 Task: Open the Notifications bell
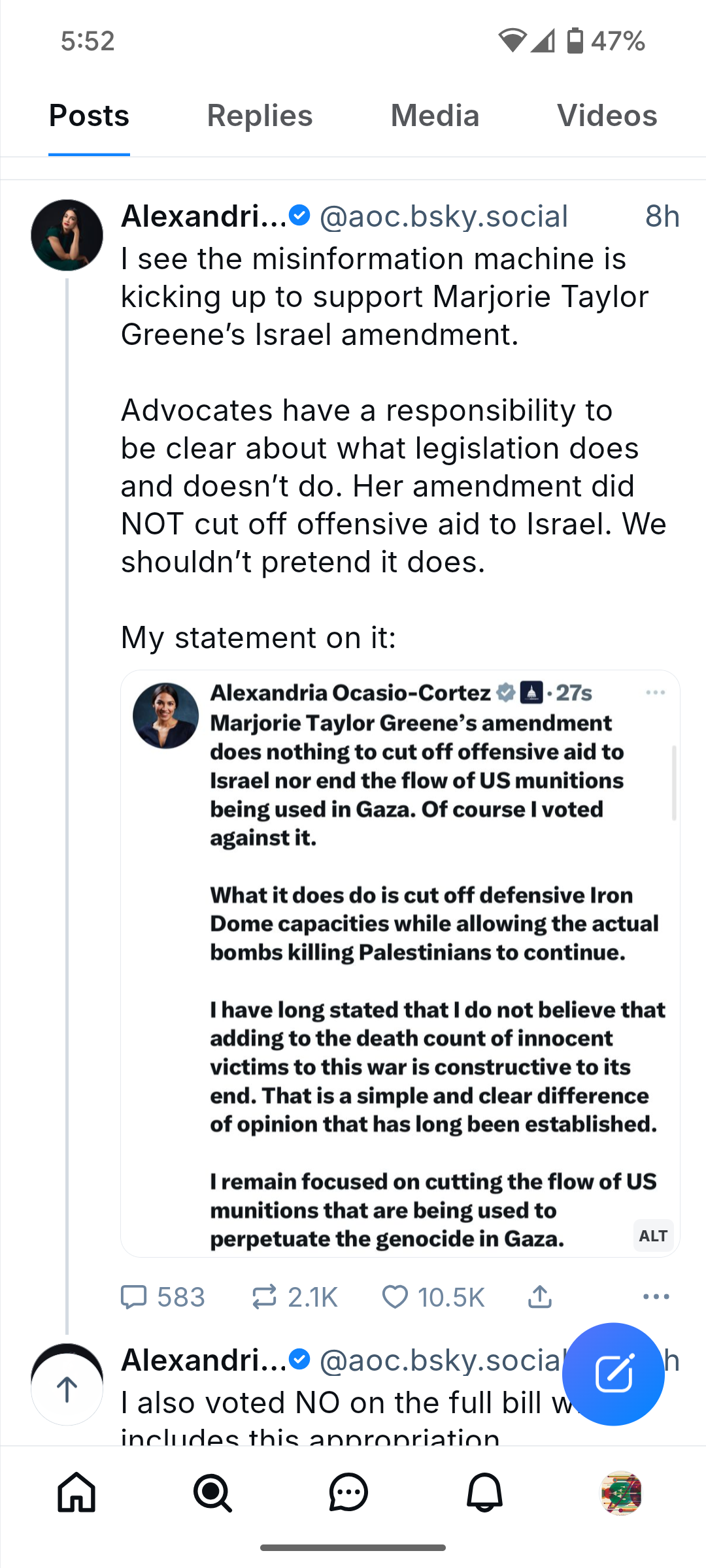tap(484, 1493)
